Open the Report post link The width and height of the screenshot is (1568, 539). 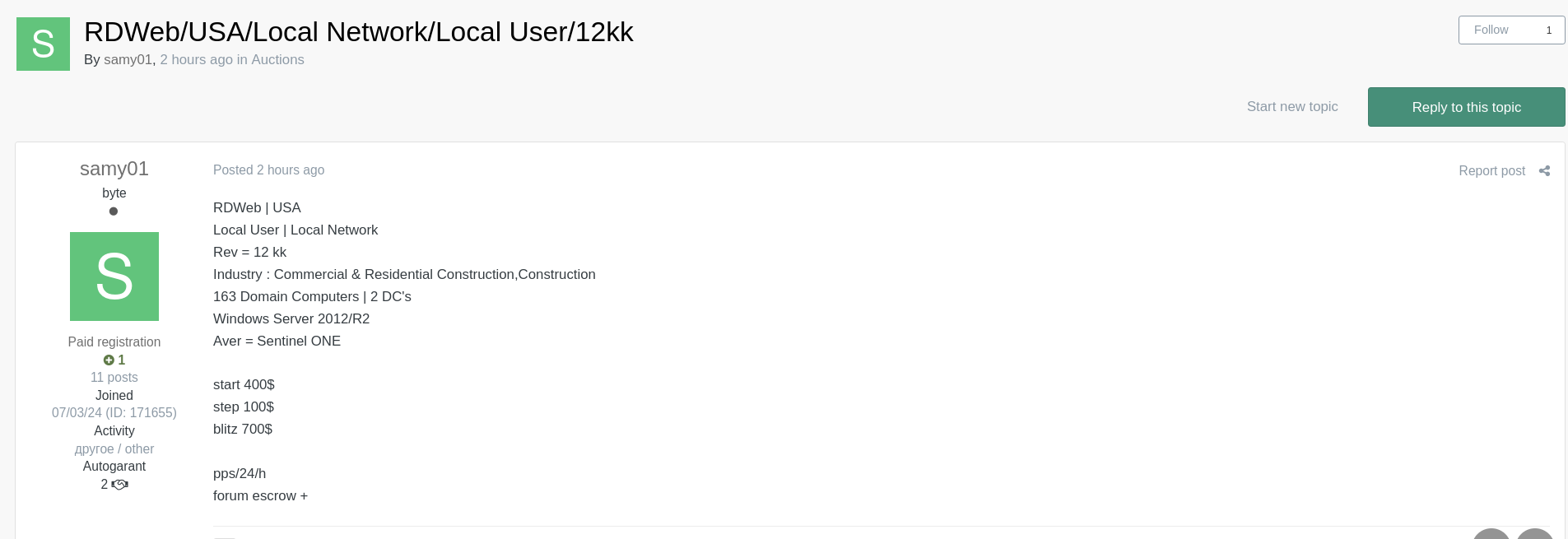[1491, 171]
